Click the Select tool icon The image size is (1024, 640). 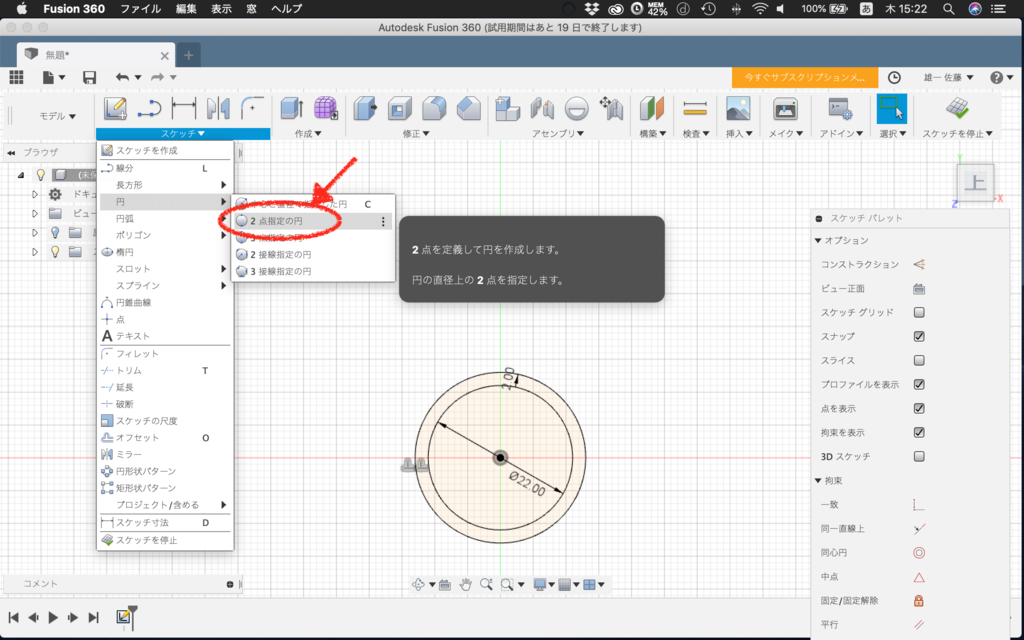click(x=891, y=108)
